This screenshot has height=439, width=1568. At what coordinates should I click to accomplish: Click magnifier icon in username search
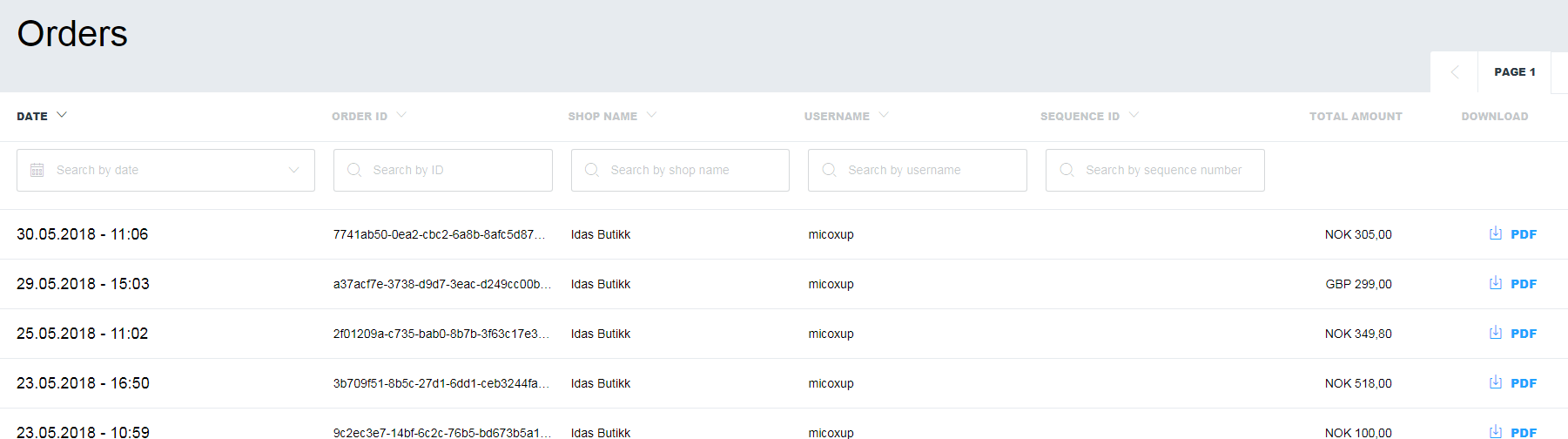[830, 170]
